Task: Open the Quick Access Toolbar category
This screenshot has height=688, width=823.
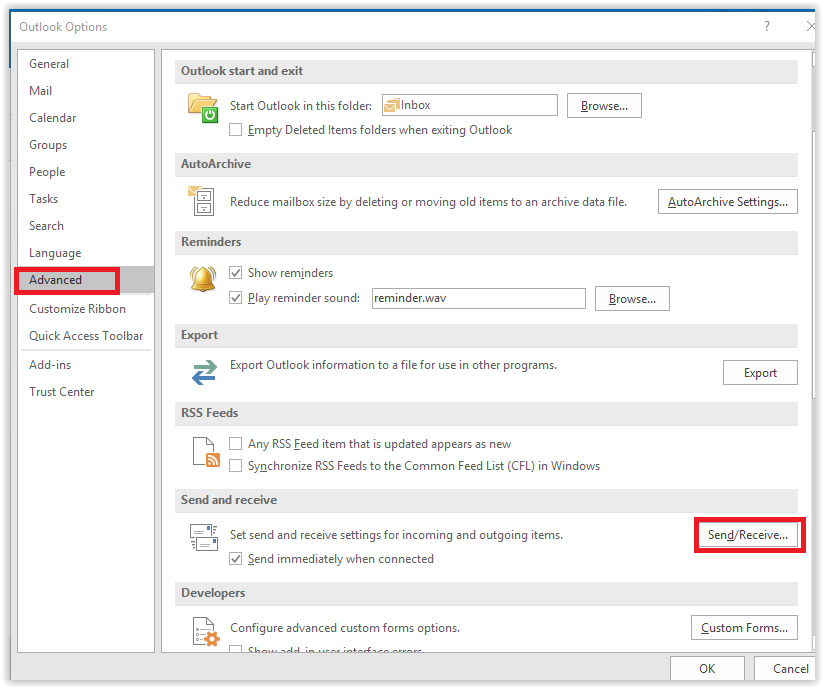Action: coord(86,336)
